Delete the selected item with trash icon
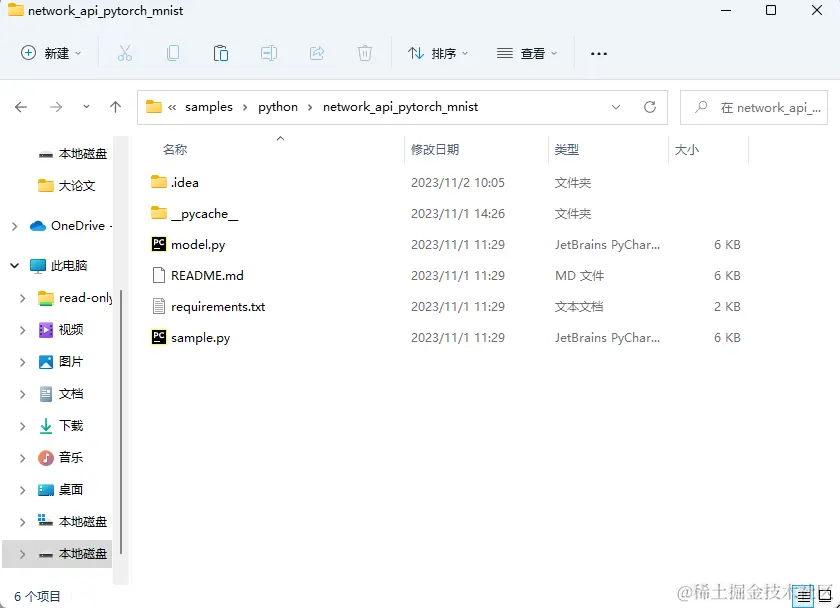 tap(364, 55)
